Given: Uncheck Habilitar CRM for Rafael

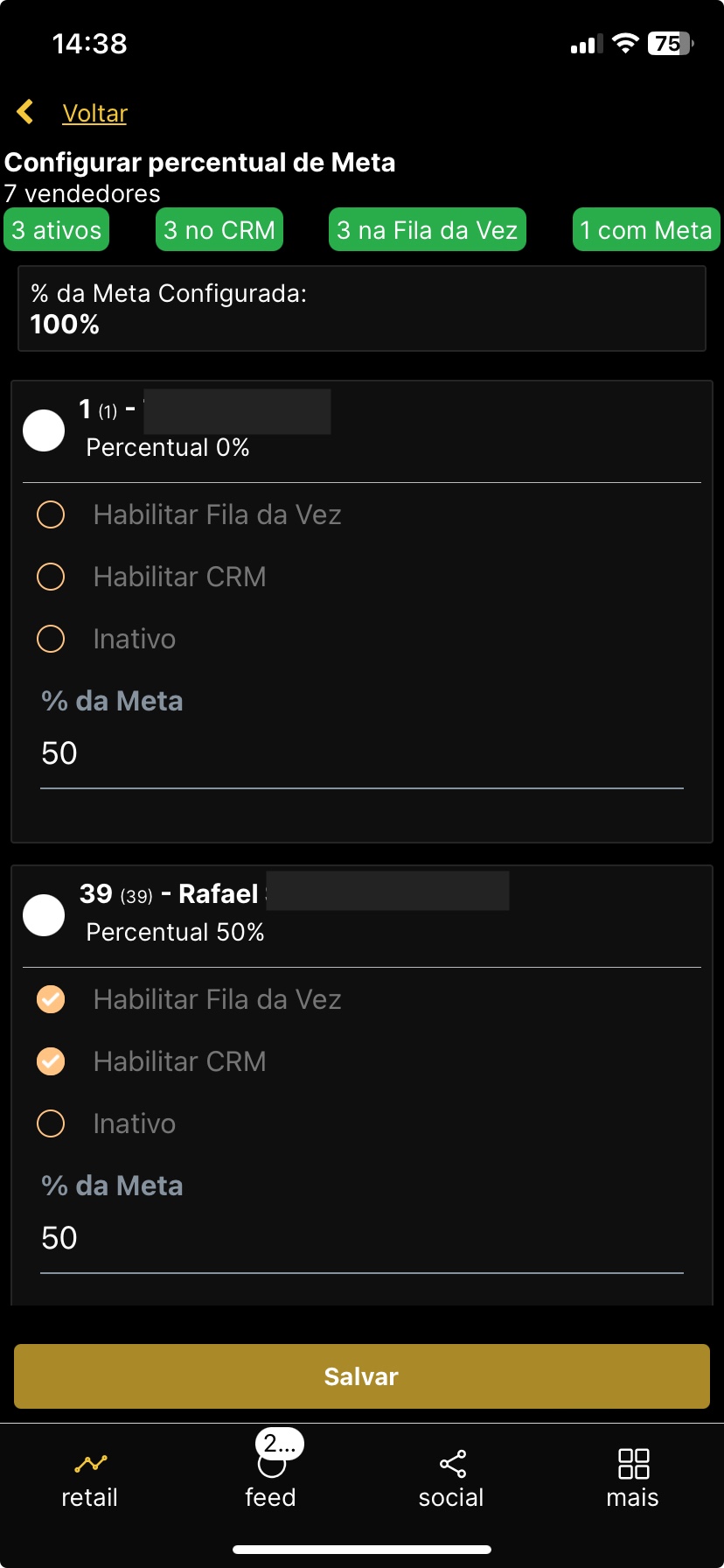Looking at the screenshot, I should pyautogui.click(x=51, y=1061).
